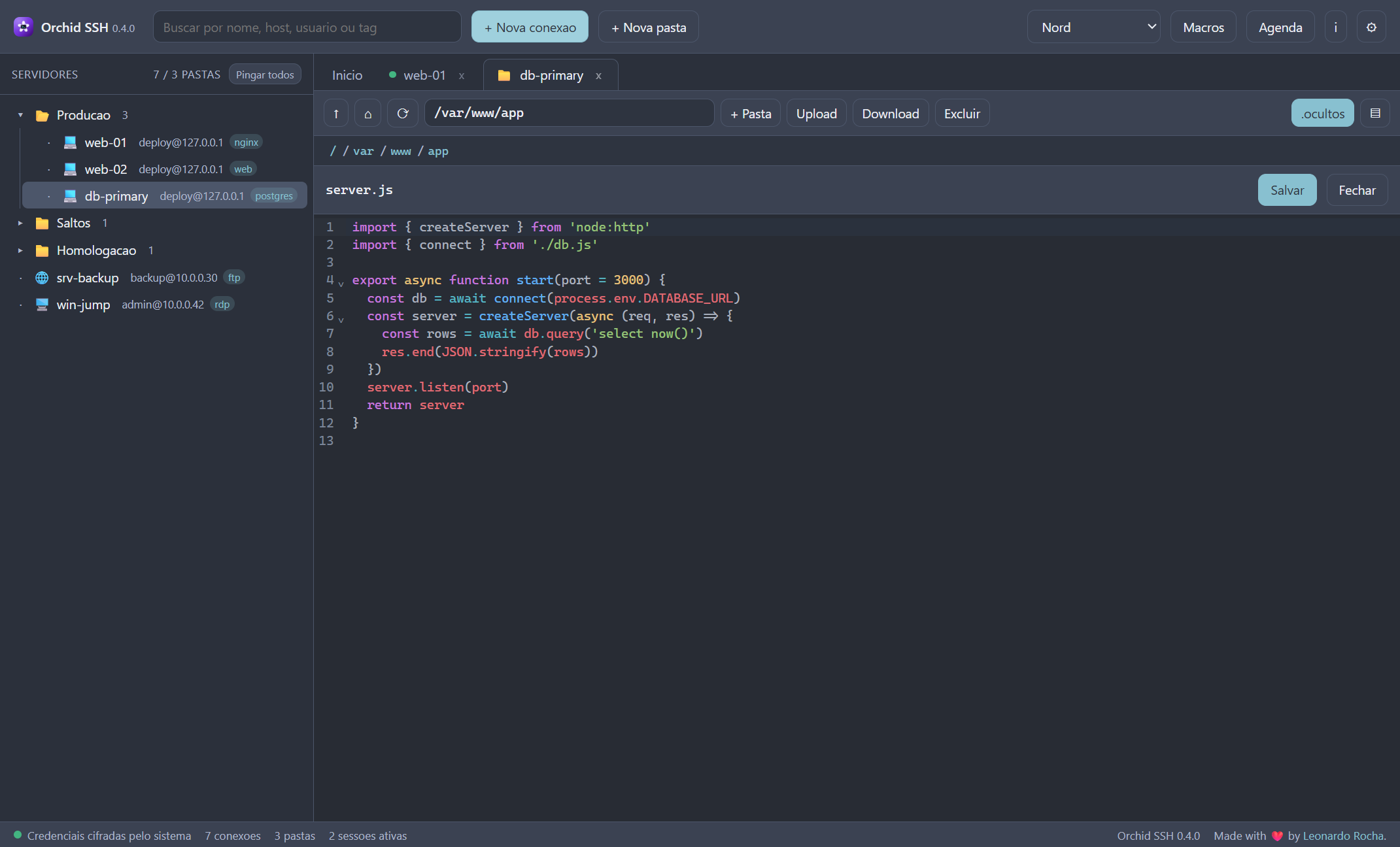Viewport: 1400px width, 847px height.
Task: Close the web-01 tab
Action: [x=462, y=76]
